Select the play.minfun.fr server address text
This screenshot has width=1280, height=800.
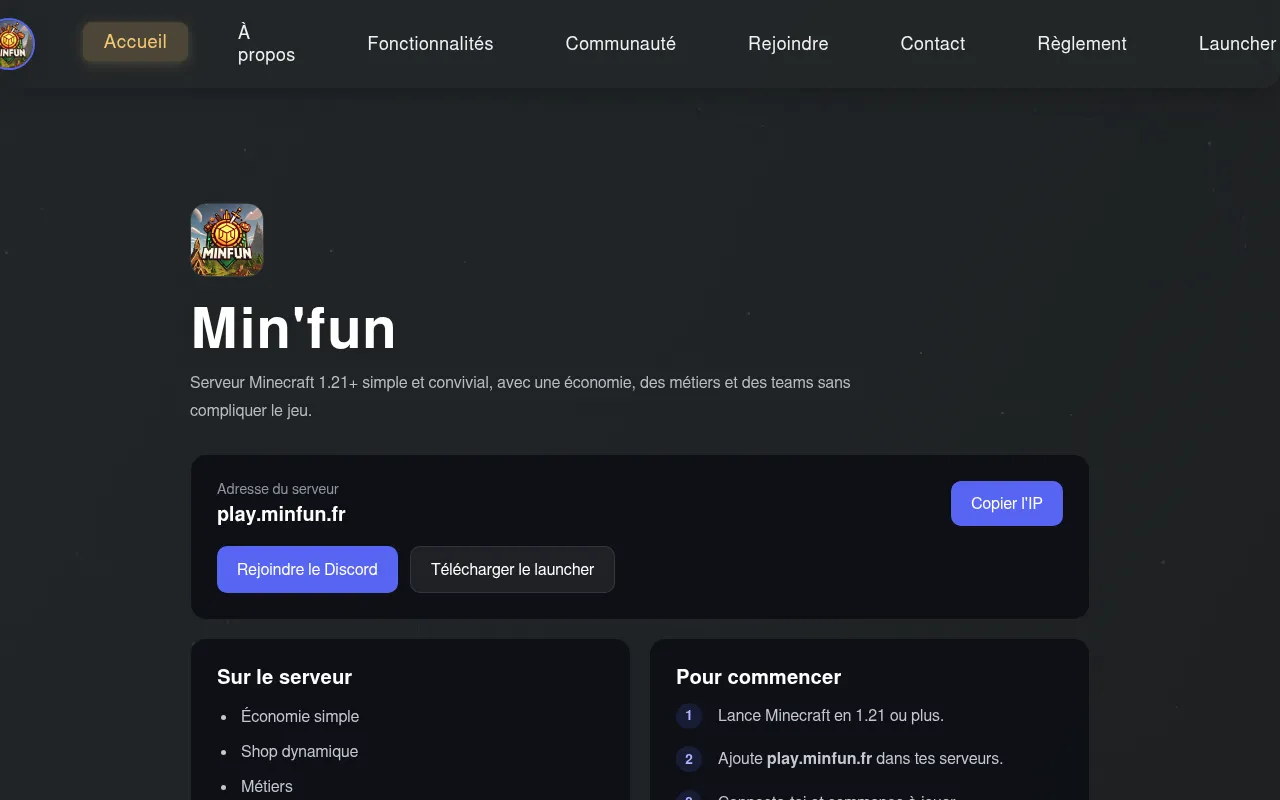pos(281,515)
